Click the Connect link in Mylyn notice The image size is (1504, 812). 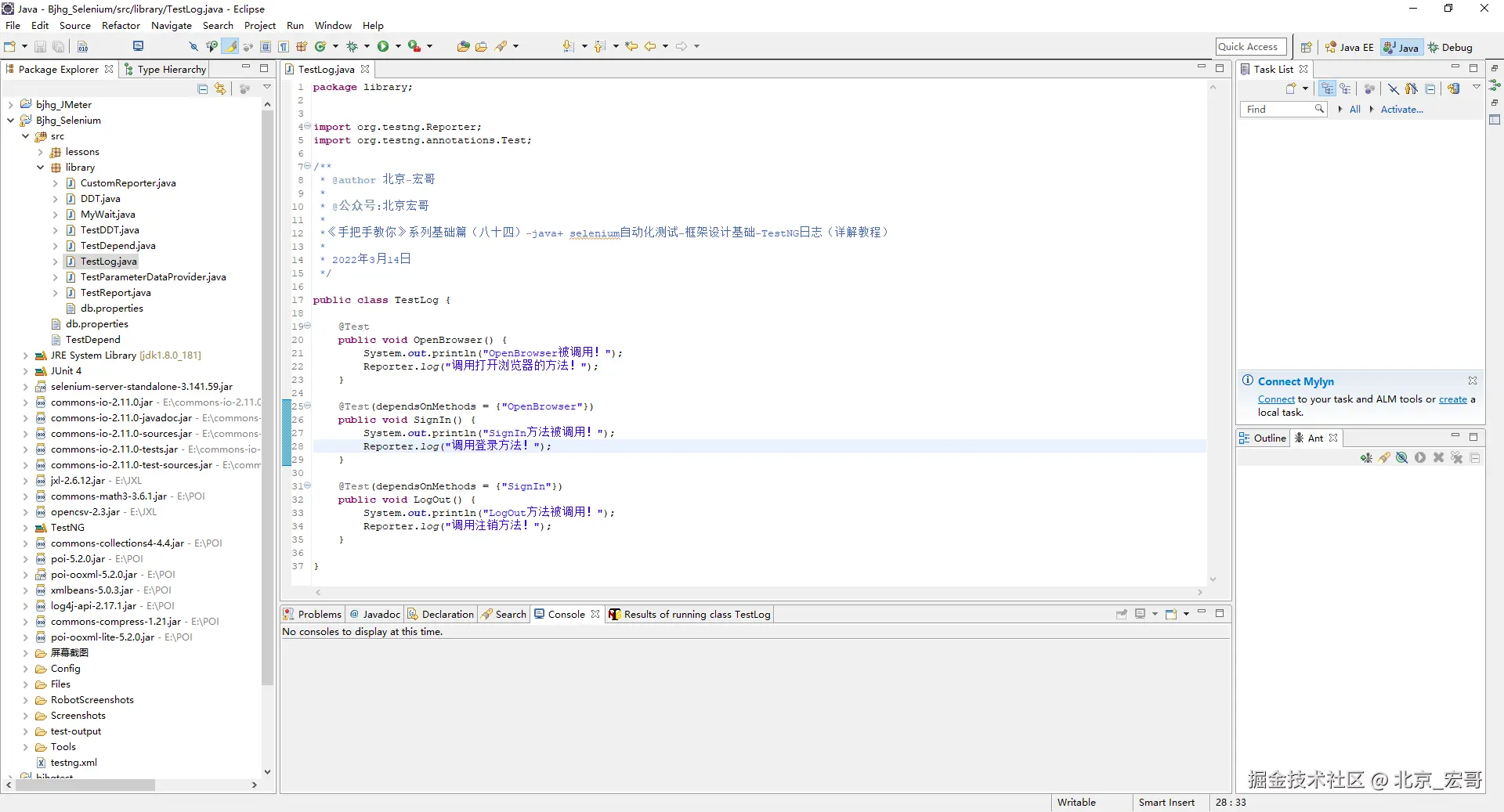click(x=1276, y=399)
